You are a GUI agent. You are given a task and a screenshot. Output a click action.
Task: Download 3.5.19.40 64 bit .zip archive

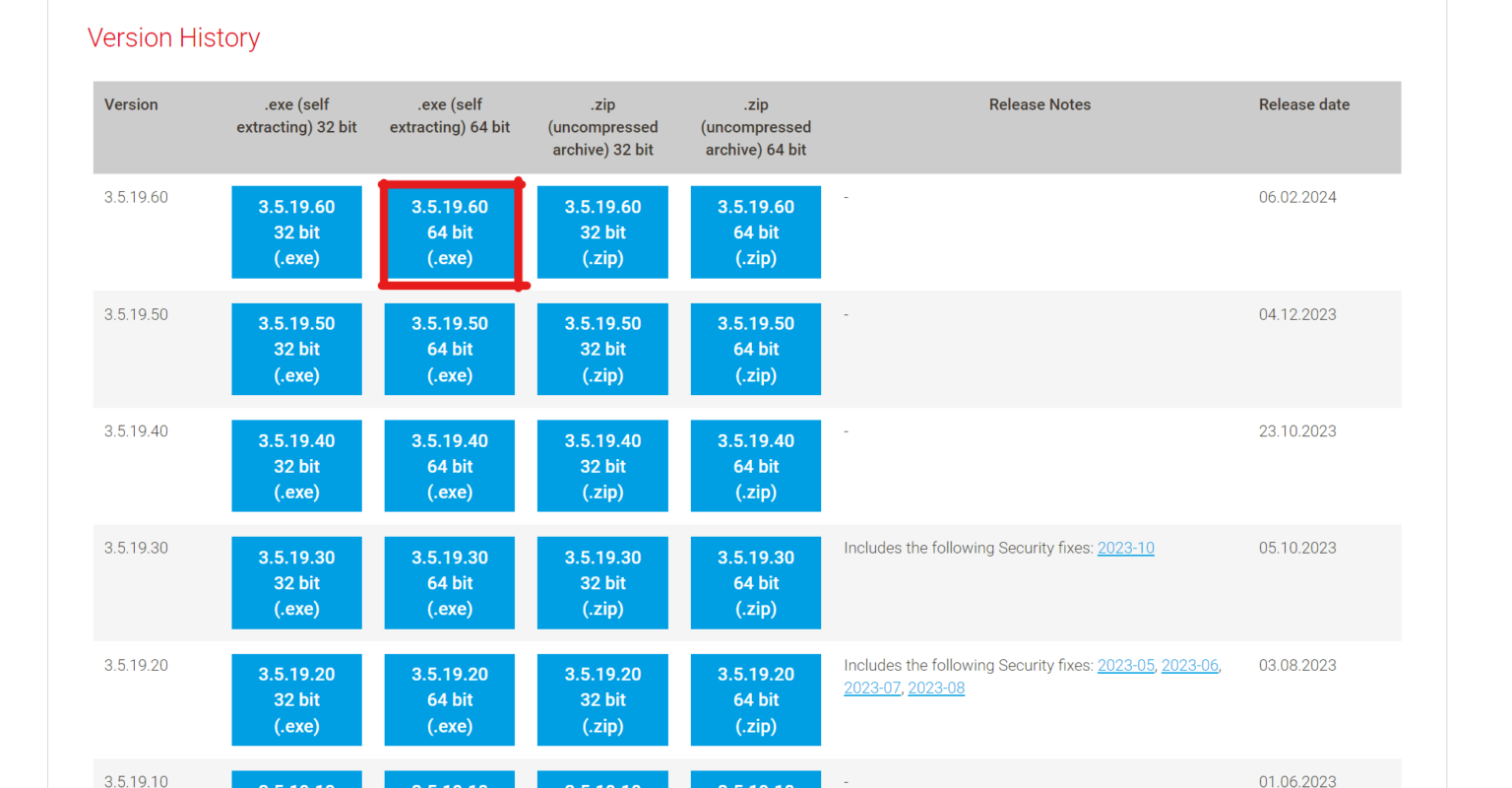point(756,466)
